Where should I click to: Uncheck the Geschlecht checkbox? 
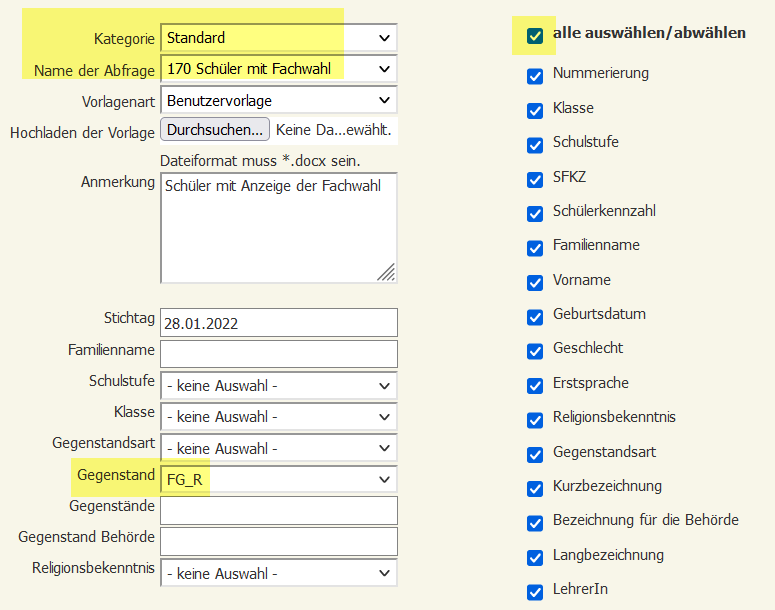click(x=535, y=351)
